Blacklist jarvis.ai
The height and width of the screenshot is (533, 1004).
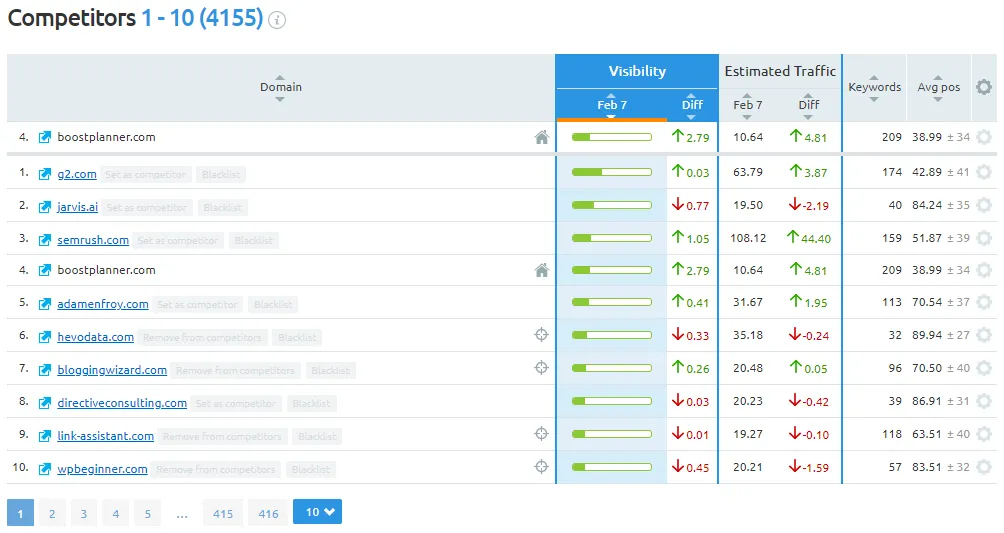pos(223,208)
